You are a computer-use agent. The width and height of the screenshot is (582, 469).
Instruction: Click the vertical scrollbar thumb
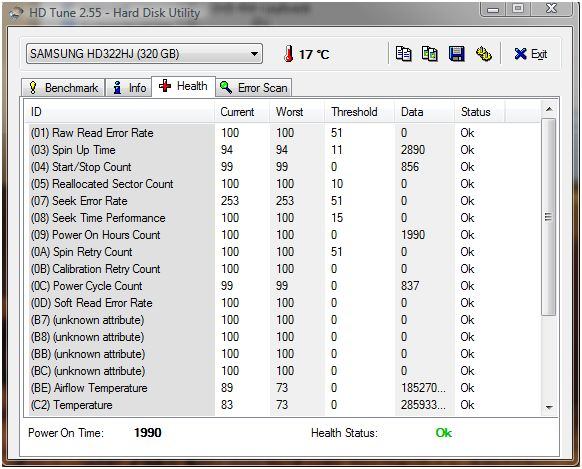coord(549,217)
